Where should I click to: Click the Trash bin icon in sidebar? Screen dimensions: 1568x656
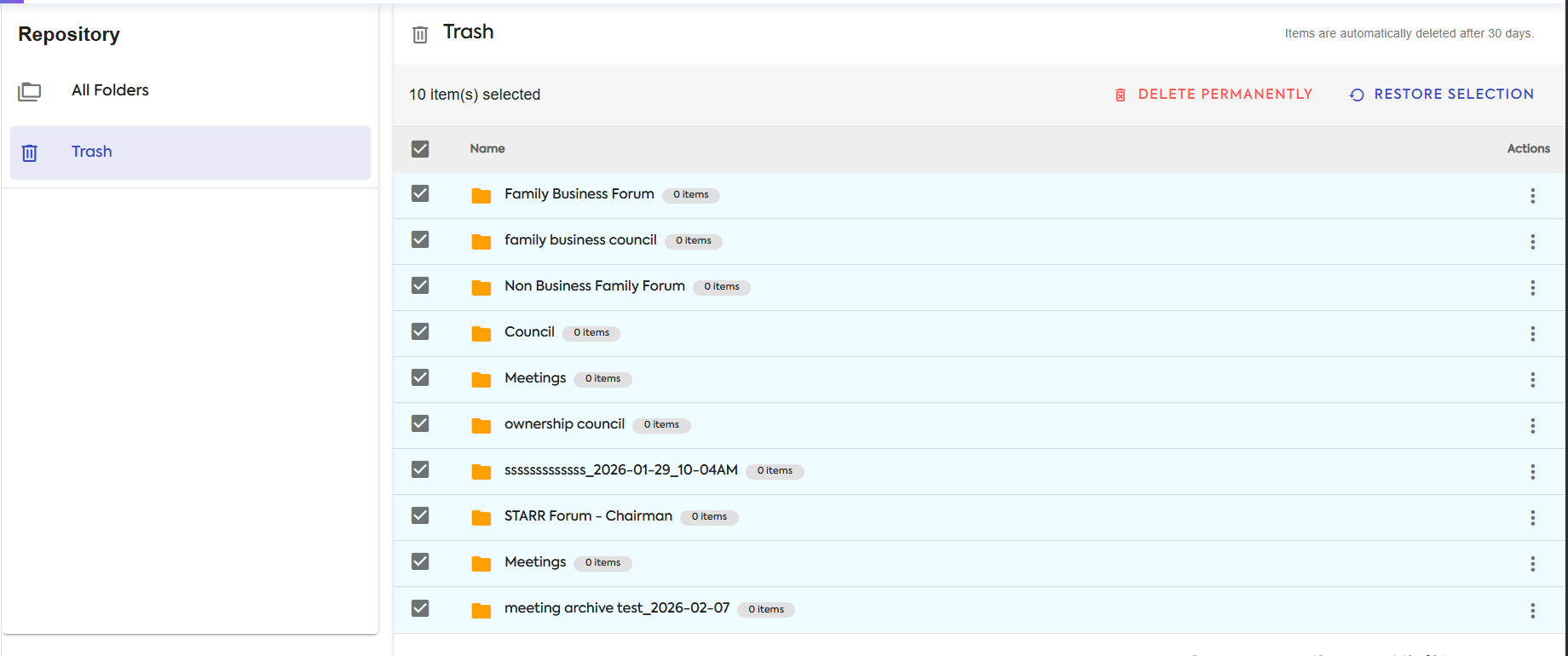tap(30, 152)
